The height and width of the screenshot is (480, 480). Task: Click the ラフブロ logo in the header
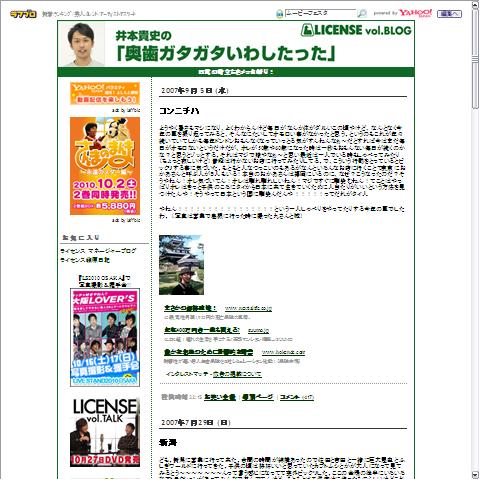click(23, 14)
